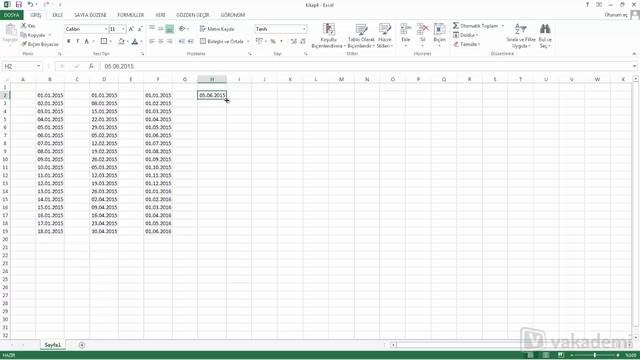Apply percent style format
640x360 pixels.
273,41
